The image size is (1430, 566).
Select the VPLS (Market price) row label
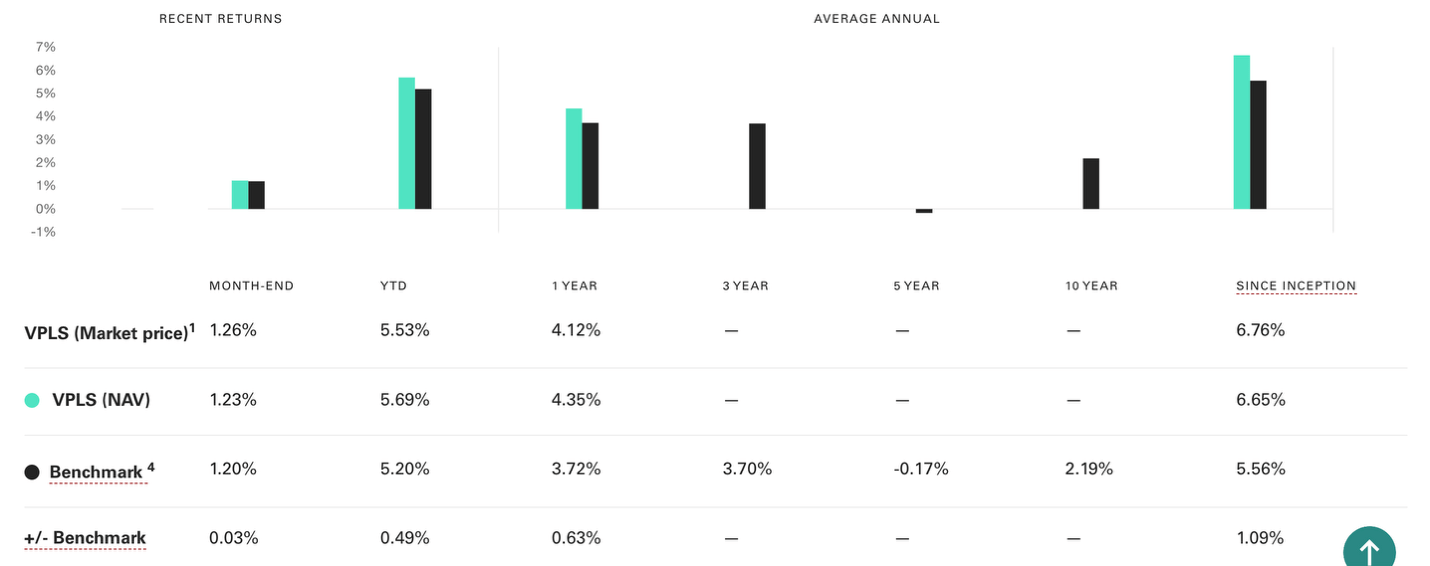106,333
